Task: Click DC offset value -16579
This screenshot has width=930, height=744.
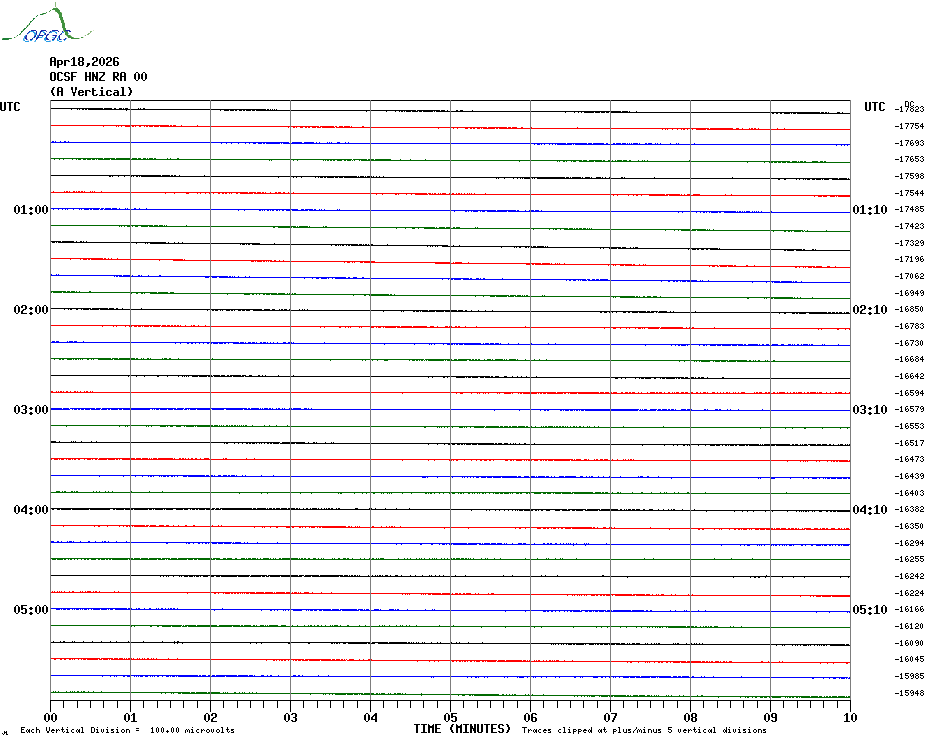Action: (x=909, y=409)
